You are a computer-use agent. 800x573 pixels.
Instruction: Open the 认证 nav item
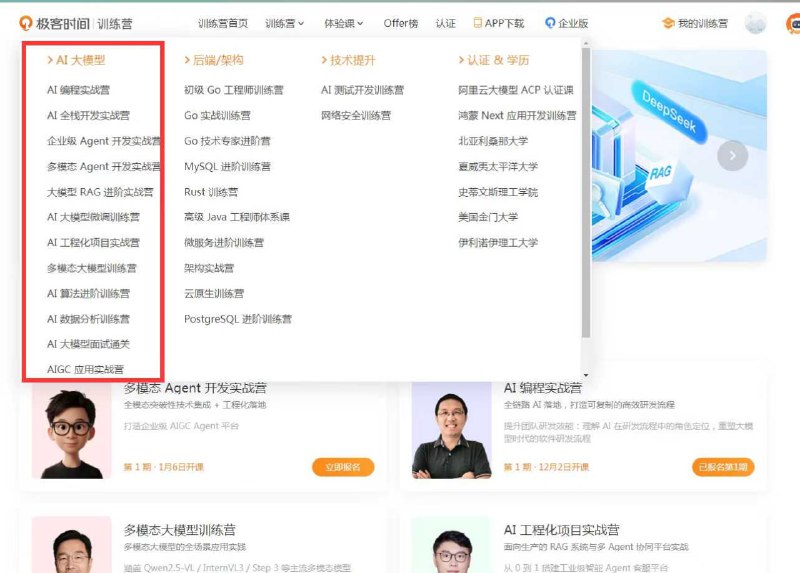[x=445, y=23]
